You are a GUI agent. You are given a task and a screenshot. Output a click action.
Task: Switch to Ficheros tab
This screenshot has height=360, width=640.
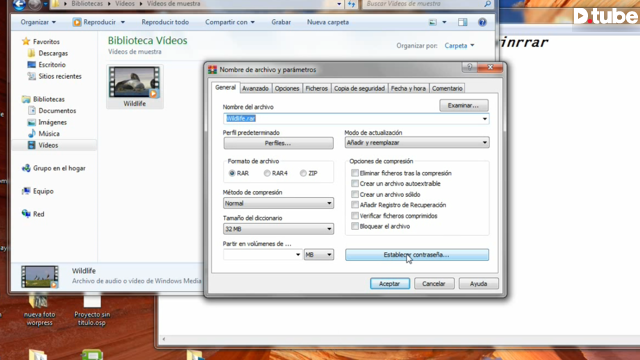(316, 88)
